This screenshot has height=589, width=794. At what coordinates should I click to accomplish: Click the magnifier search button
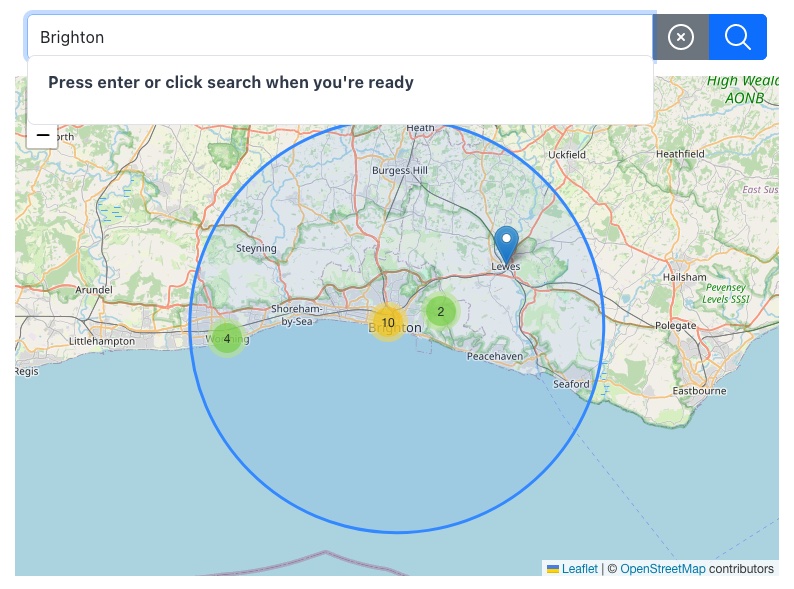737,37
